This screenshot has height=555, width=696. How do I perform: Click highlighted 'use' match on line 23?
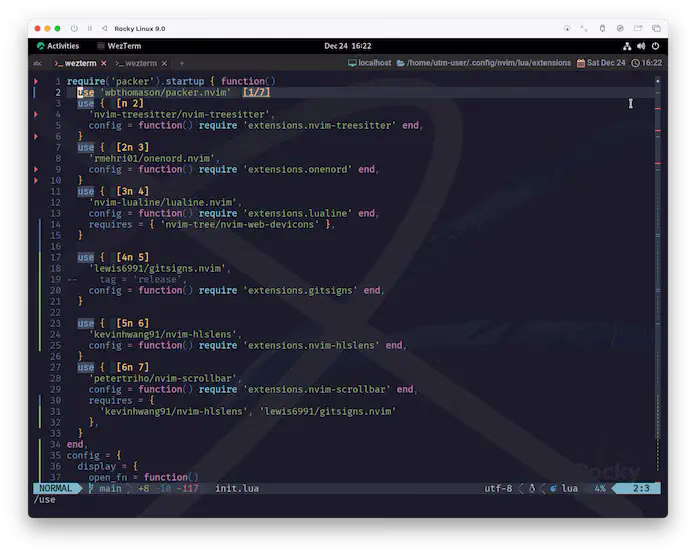(x=86, y=323)
